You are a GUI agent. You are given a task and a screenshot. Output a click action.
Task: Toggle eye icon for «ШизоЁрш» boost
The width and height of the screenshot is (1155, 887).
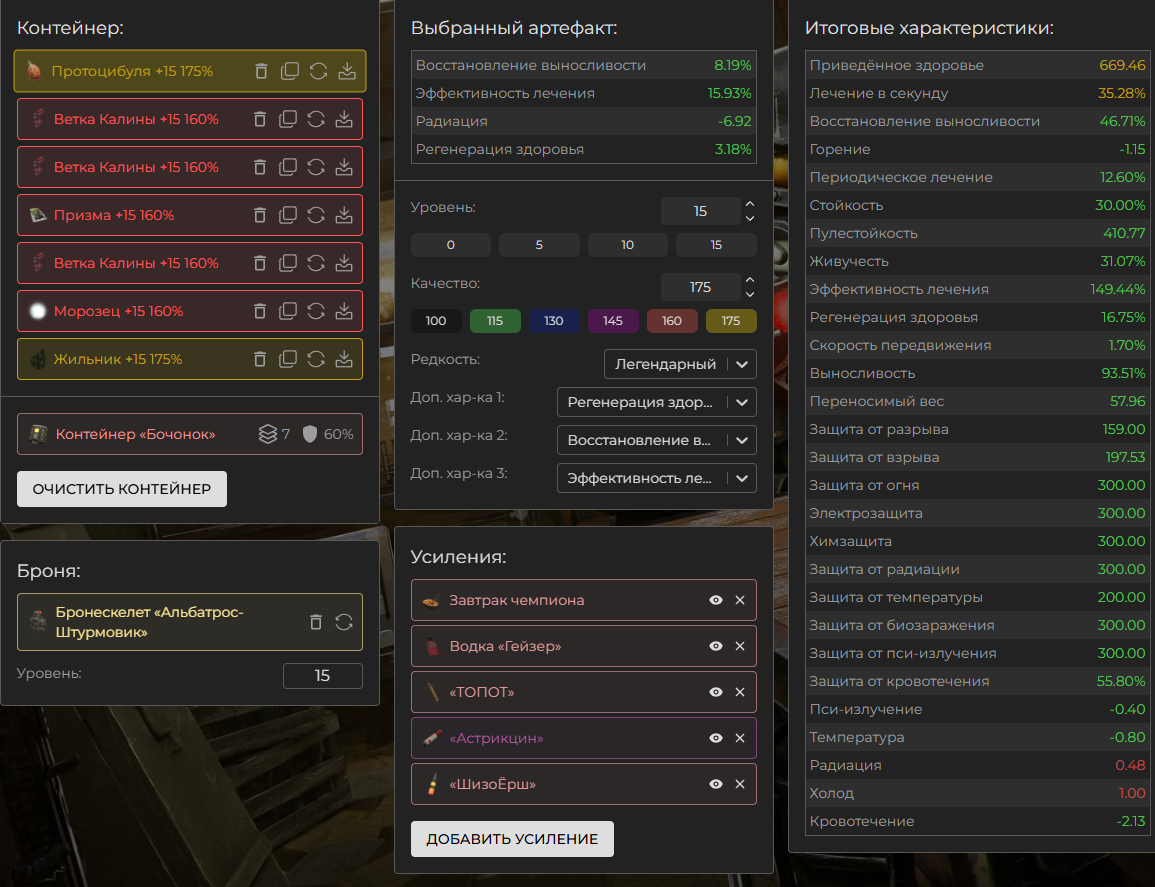(x=716, y=784)
